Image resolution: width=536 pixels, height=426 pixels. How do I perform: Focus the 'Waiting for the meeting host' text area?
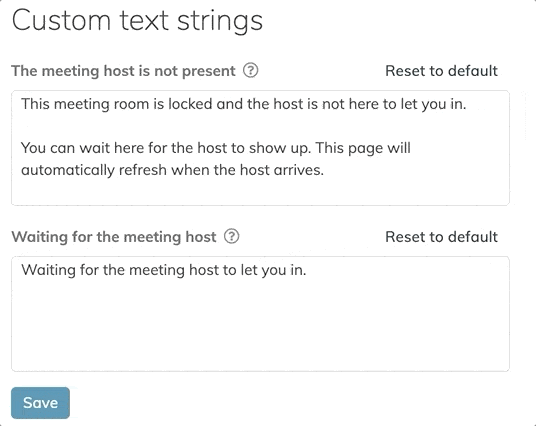tap(260, 314)
